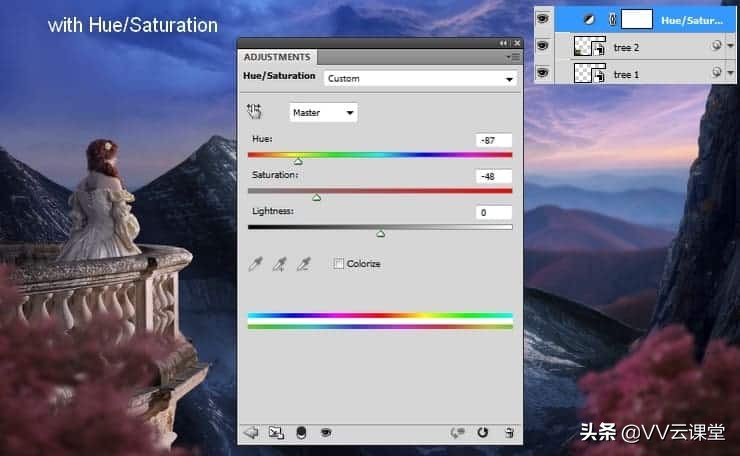The height and width of the screenshot is (456, 740).
Task: Toggle visibility of Hue/Saturation layer
Action: coord(543,18)
